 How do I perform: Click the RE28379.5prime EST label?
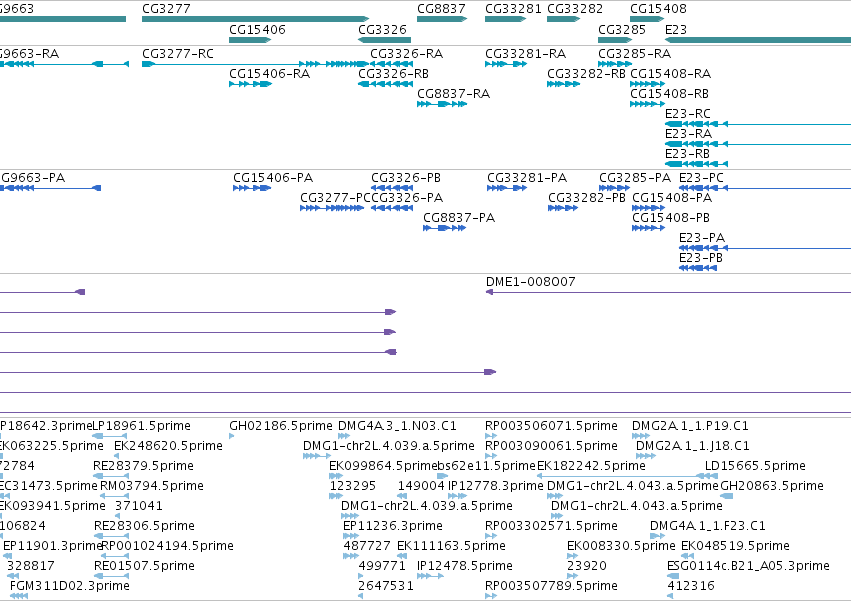[x=143, y=466]
